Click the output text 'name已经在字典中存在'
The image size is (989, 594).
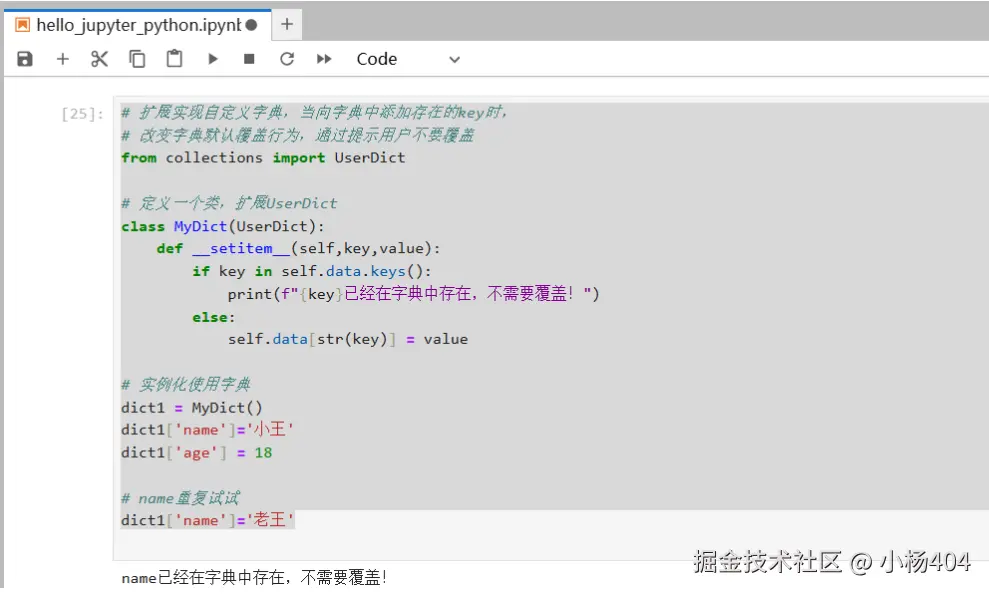click(203, 577)
